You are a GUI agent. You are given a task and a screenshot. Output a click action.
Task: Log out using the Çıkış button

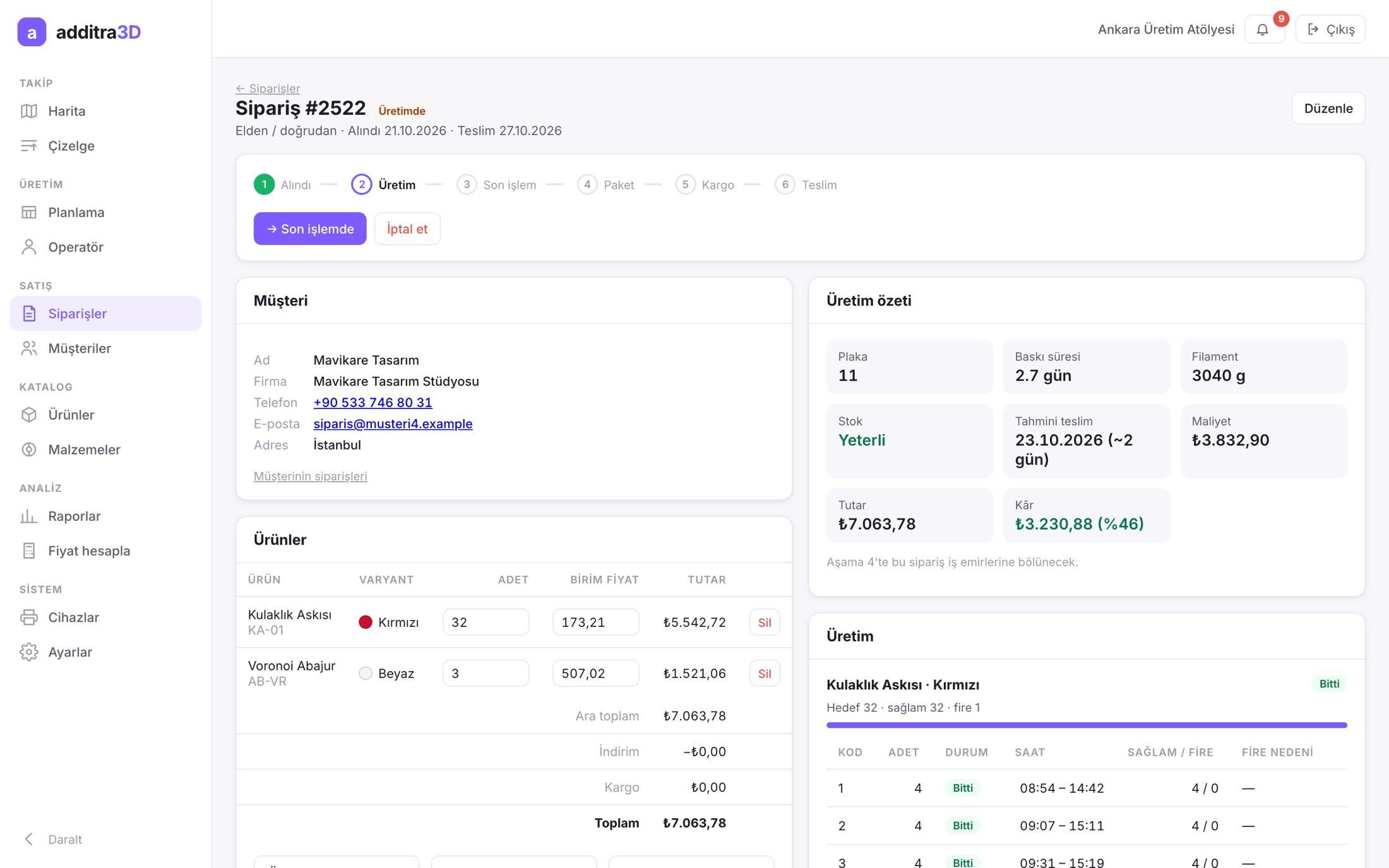coord(1330,29)
